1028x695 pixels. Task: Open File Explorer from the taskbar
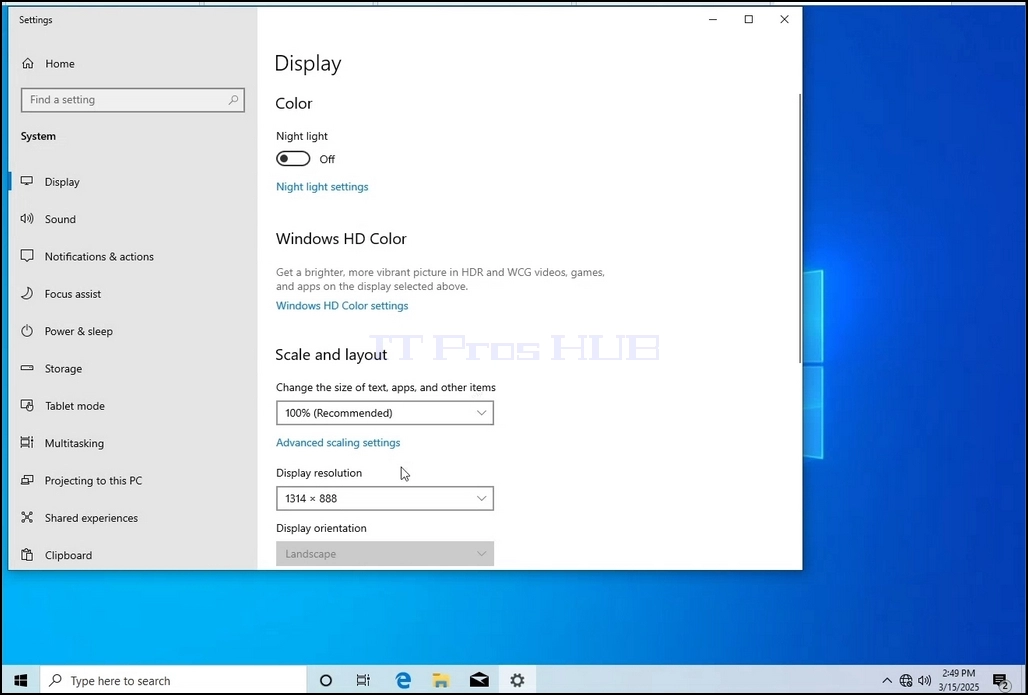click(x=441, y=681)
